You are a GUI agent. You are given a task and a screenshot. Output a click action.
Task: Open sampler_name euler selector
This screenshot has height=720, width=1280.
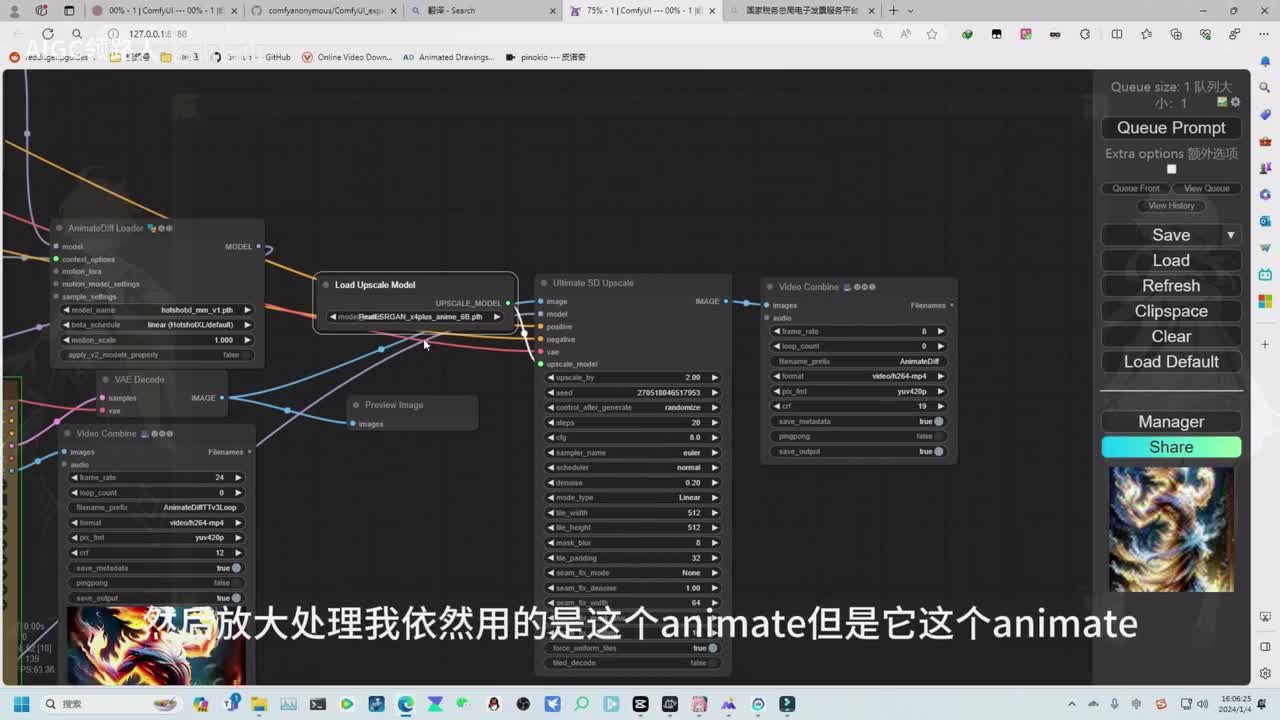(632, 453)
